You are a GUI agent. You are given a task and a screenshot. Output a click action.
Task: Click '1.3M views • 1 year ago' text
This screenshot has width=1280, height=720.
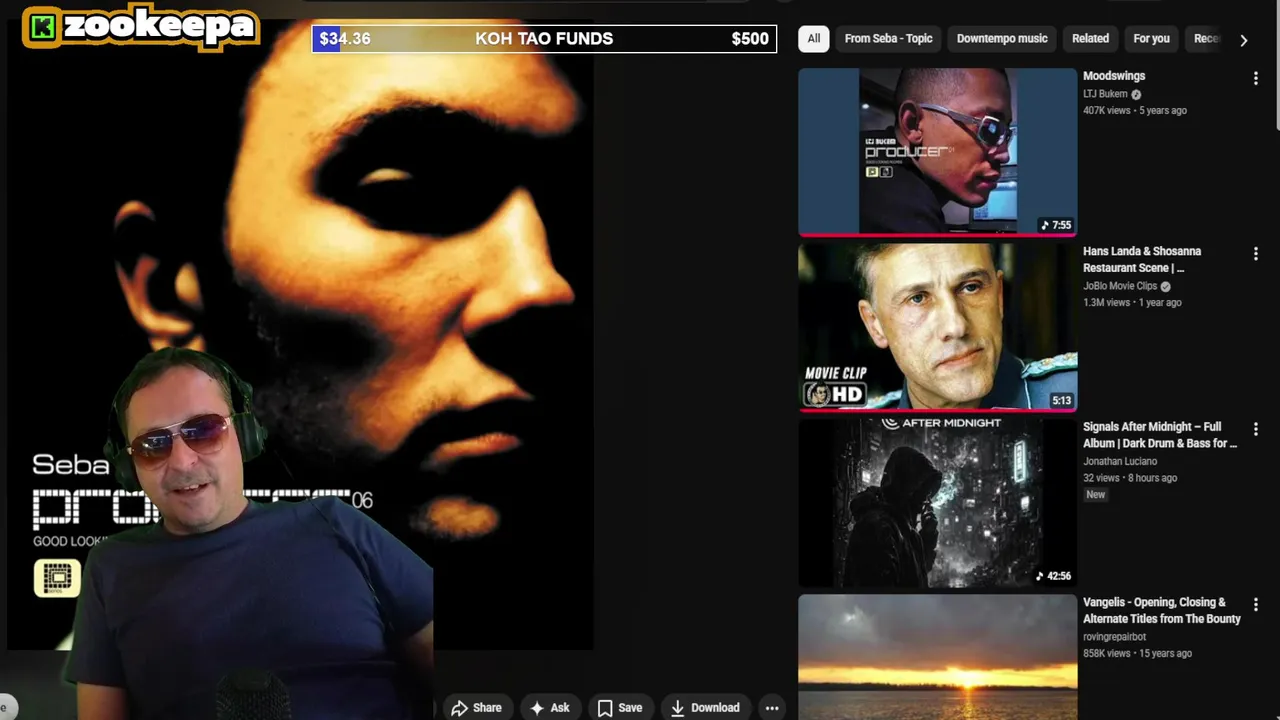pos(1132,302)
